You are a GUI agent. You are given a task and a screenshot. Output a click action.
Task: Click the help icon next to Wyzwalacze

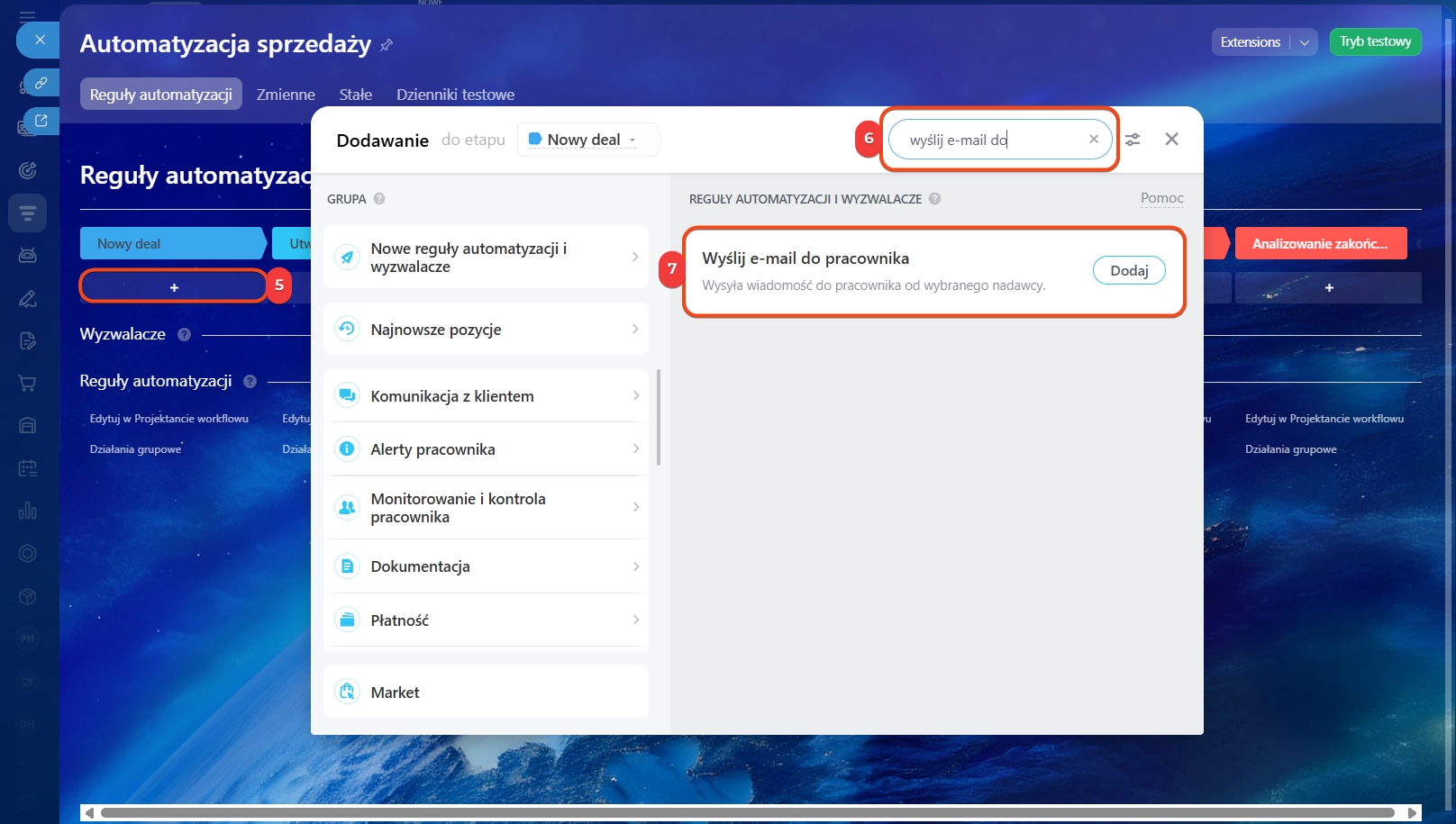(184, 334)
